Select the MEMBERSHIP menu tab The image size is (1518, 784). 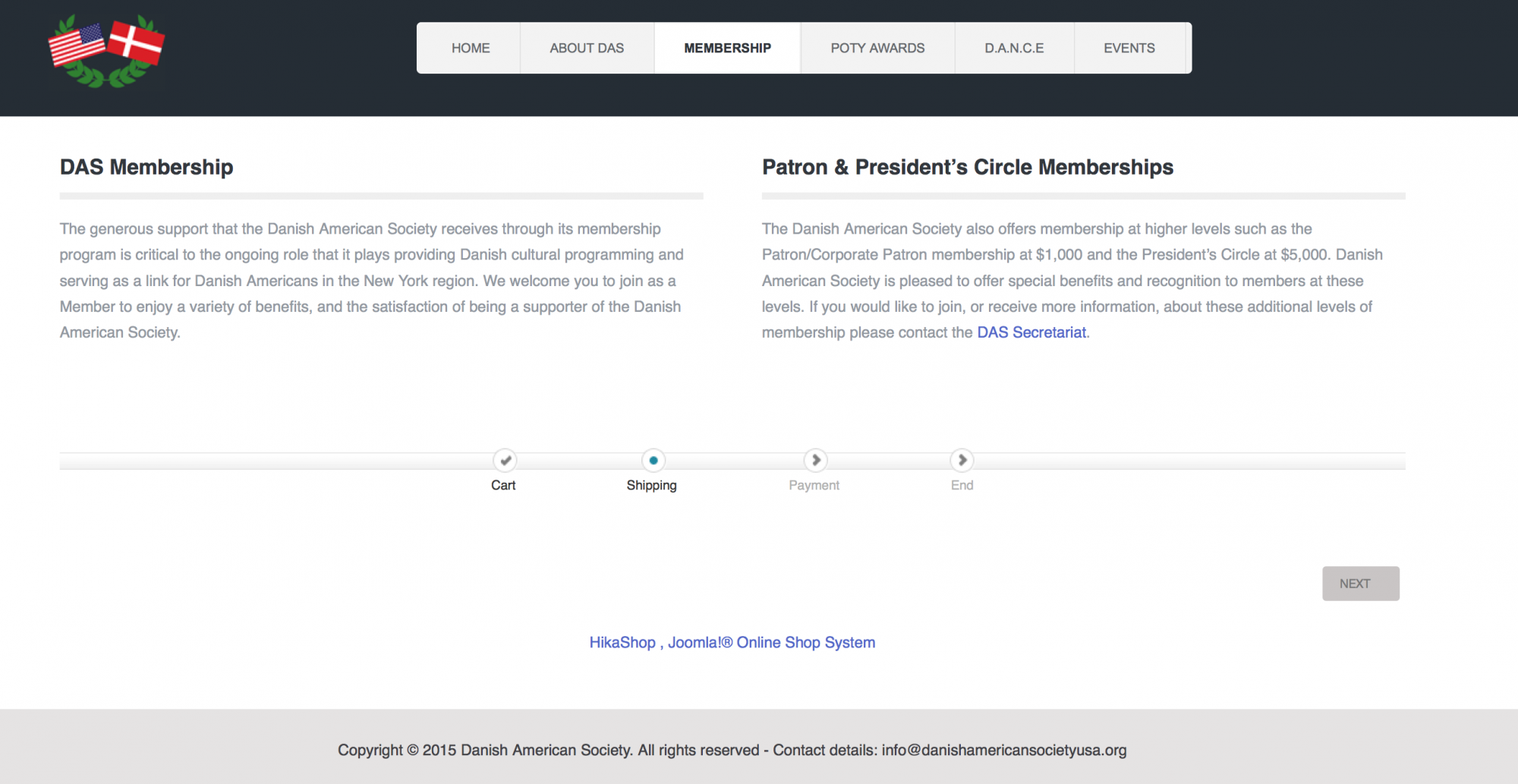tap(727, 48)
